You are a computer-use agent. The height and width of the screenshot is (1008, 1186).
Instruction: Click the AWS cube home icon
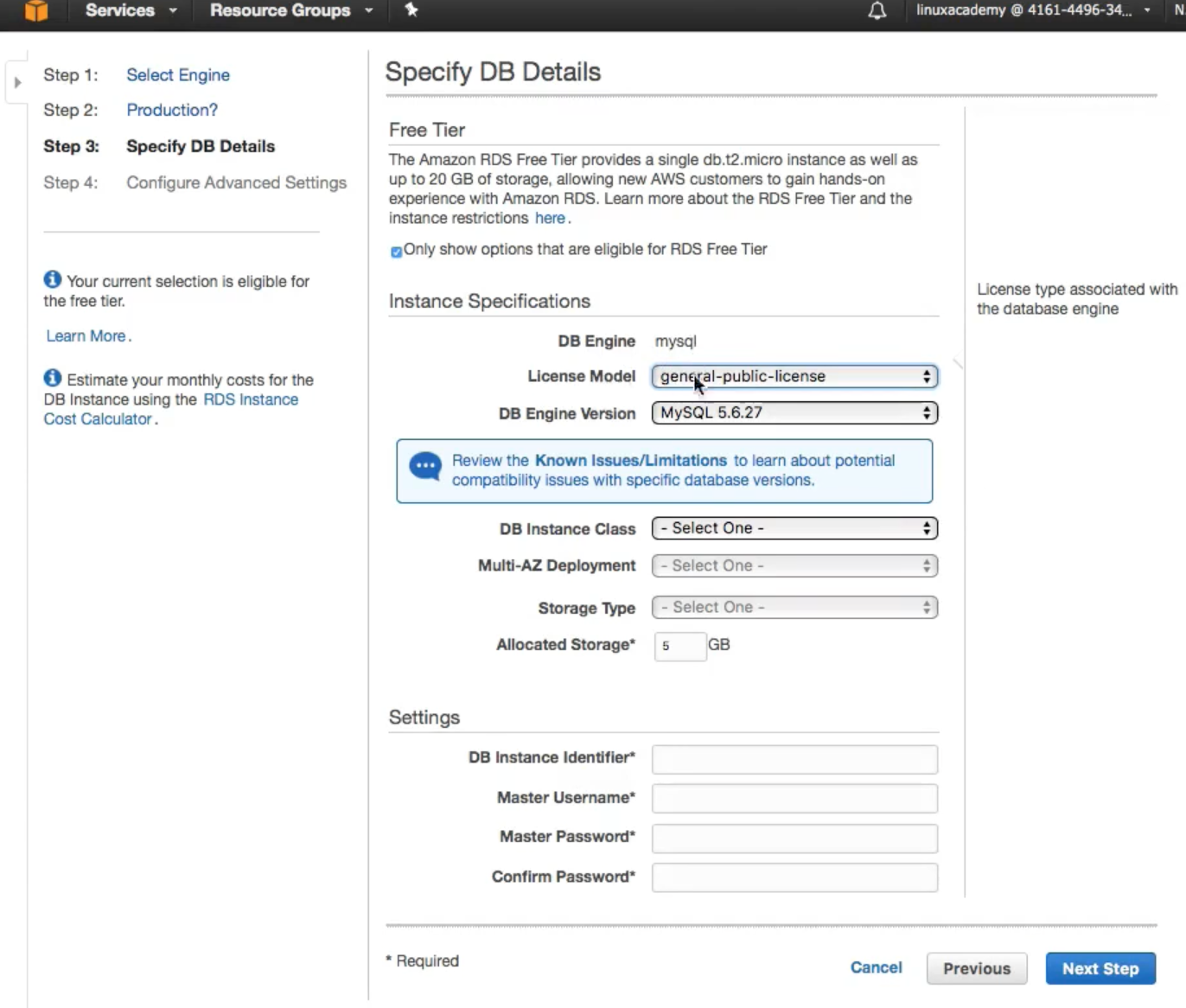(35, 10)
